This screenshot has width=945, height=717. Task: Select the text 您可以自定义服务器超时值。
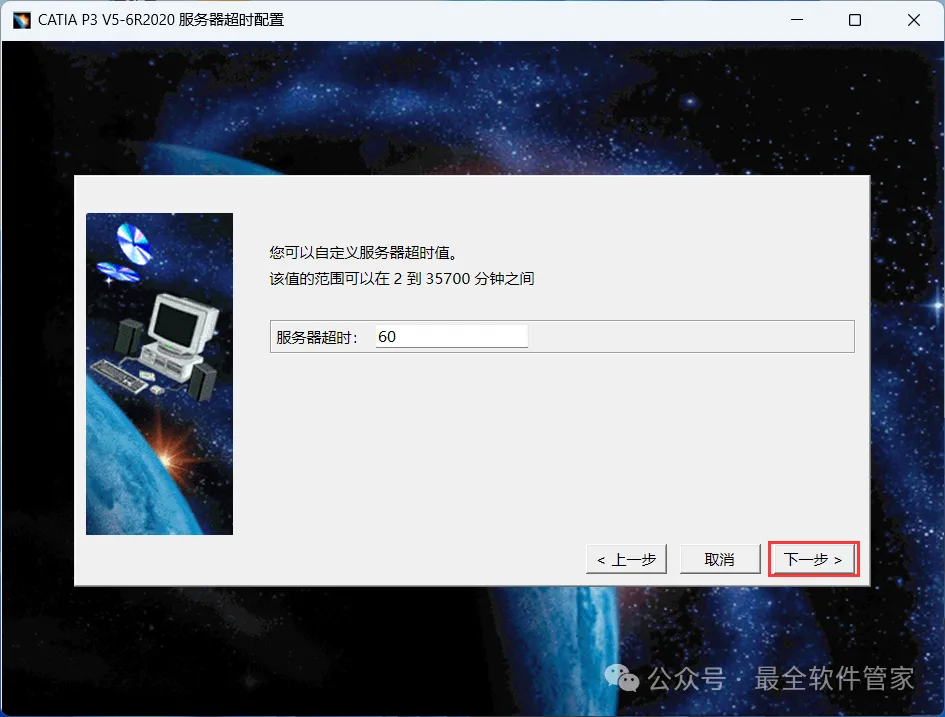click(x=363, y=252)
